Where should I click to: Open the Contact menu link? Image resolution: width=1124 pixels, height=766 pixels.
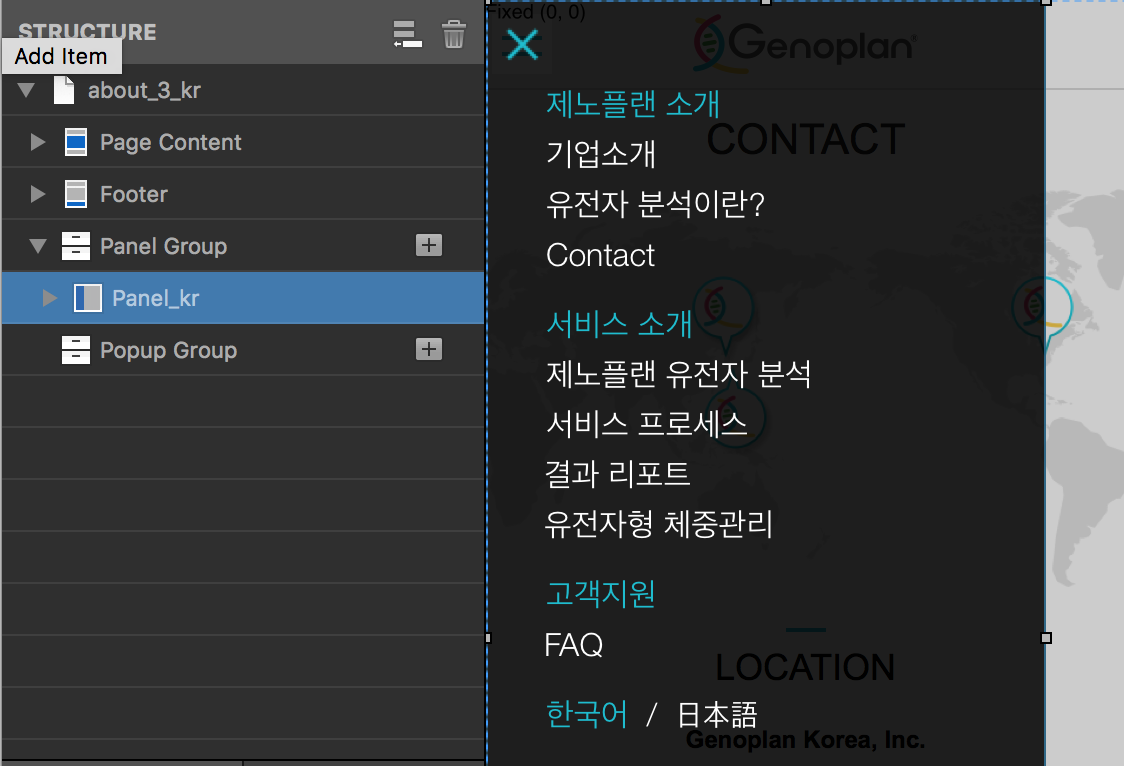click(601, 255)
